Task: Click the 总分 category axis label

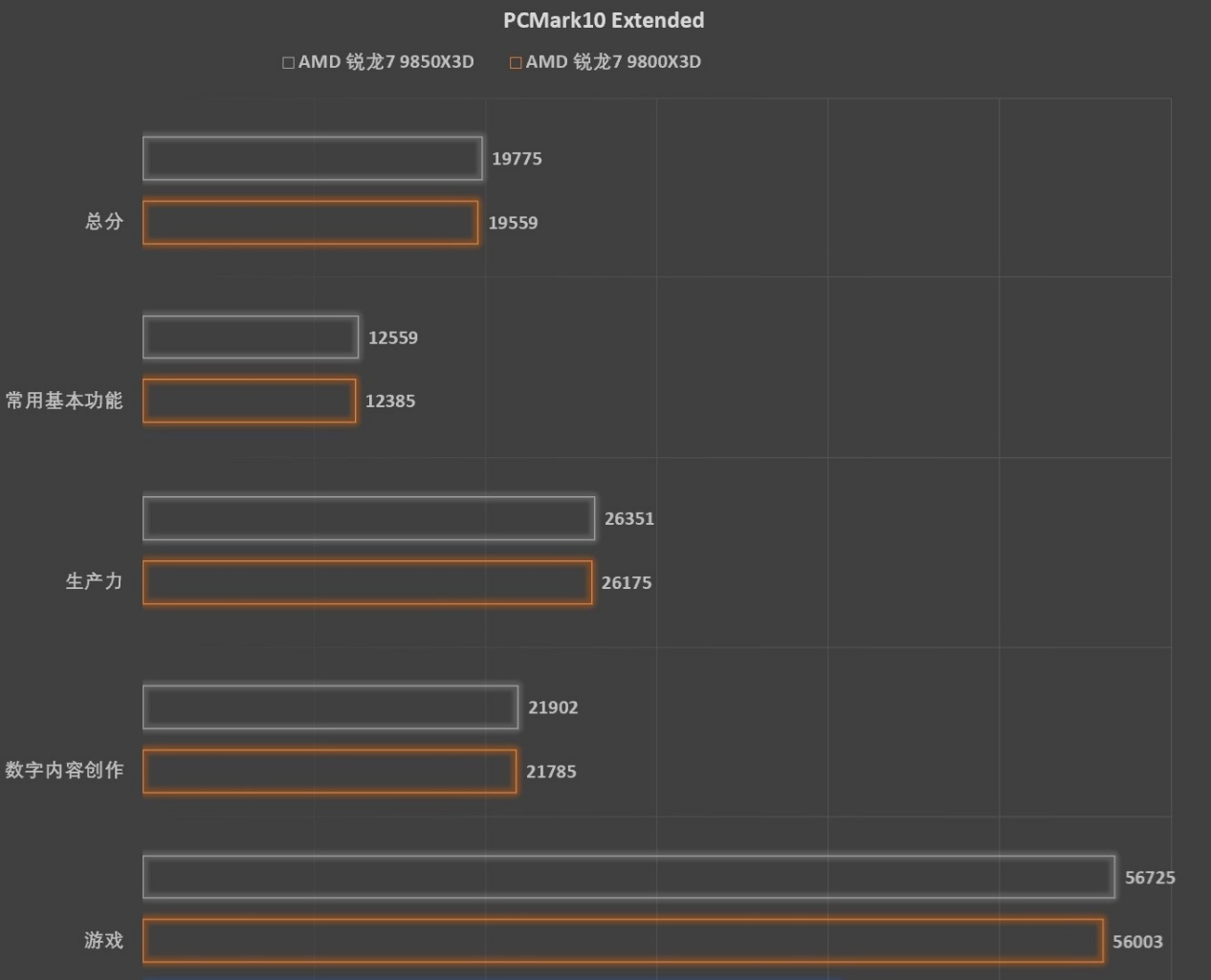Action: coord(104,221)
